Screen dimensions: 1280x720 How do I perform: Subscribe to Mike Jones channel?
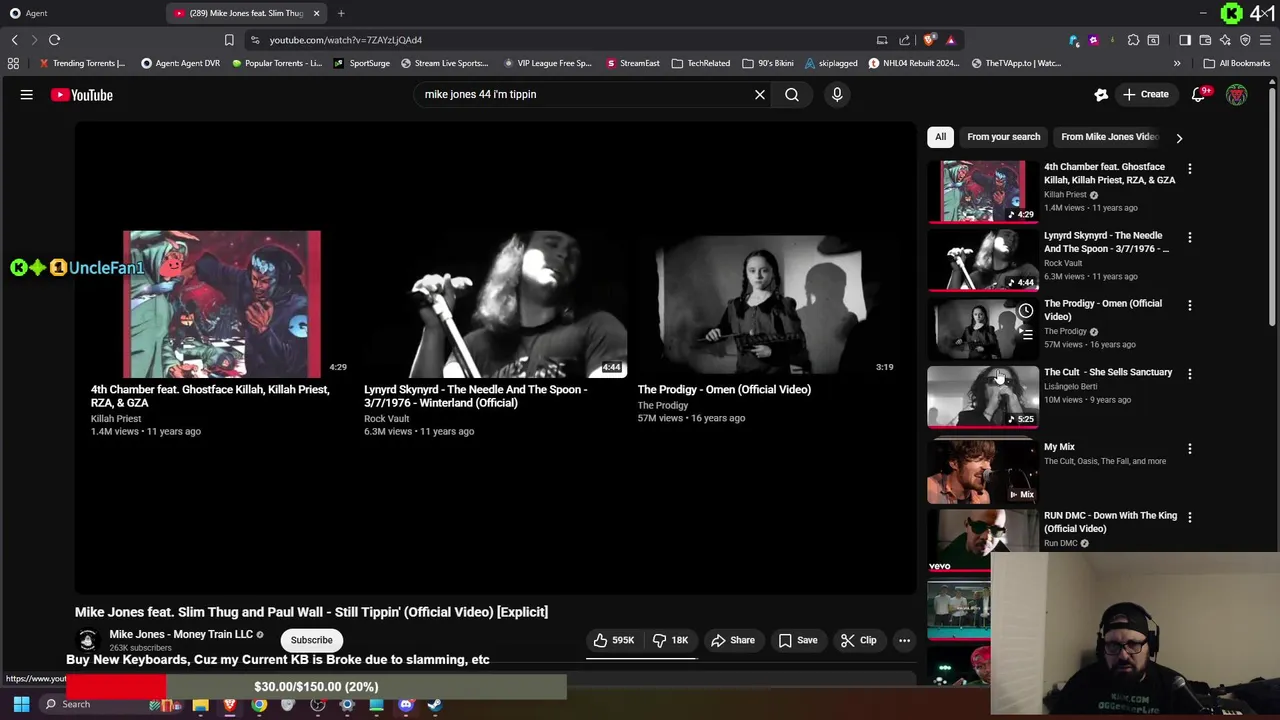(312, 640)
